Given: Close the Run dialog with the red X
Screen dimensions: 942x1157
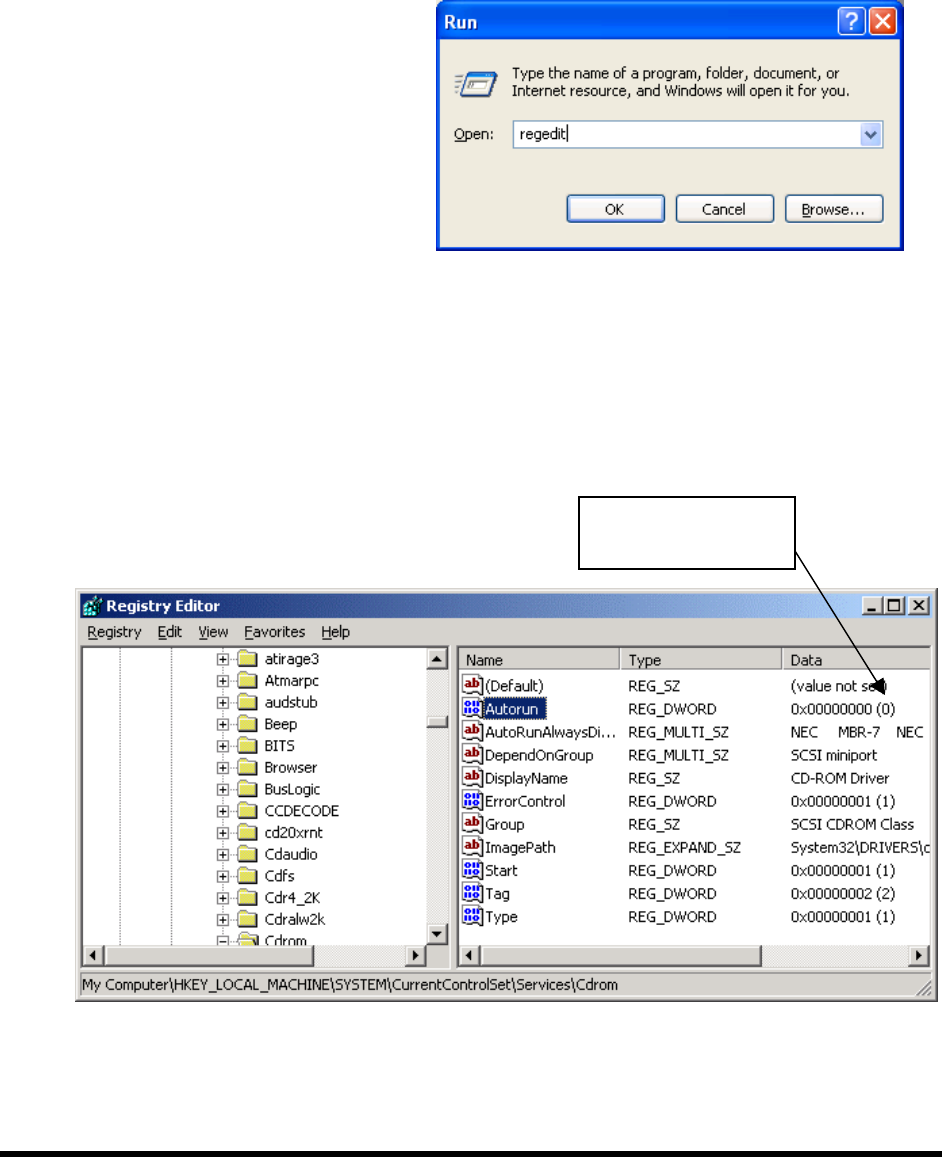Looking at the screenshot, I should pos(882,21).
